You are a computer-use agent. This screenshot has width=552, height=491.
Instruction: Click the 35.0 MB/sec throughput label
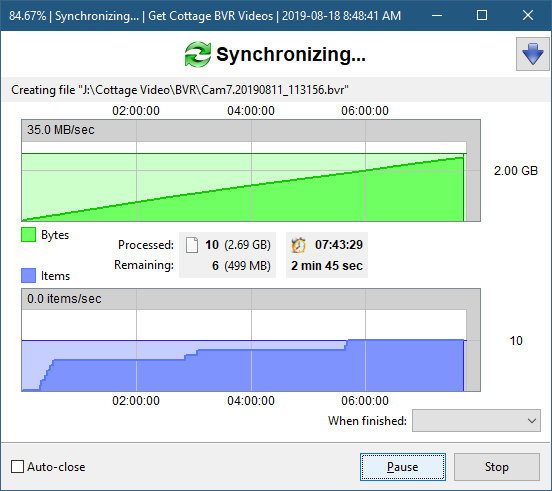[x=61, y=130]
